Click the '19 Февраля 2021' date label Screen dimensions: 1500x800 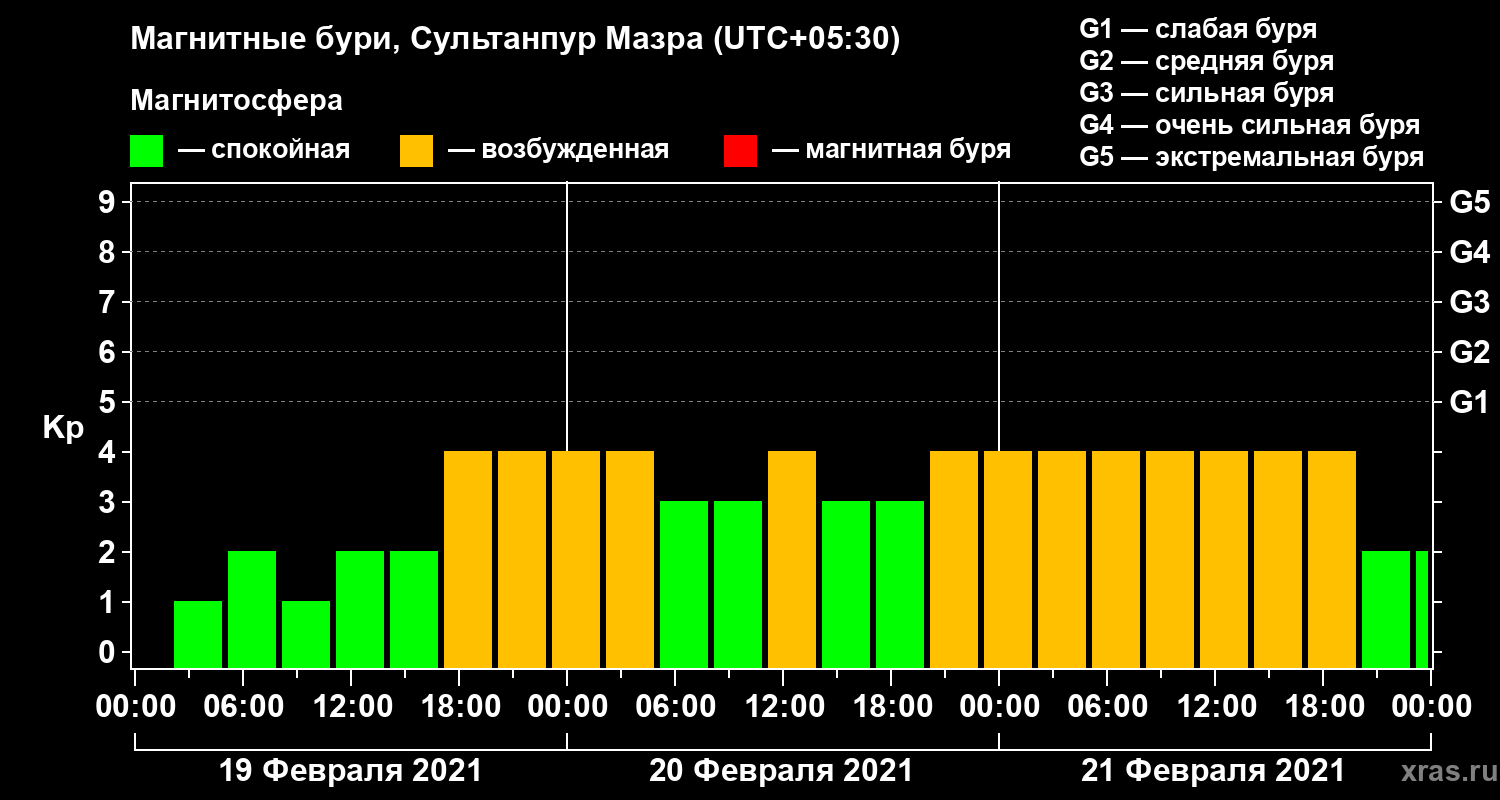coord(350,771)
